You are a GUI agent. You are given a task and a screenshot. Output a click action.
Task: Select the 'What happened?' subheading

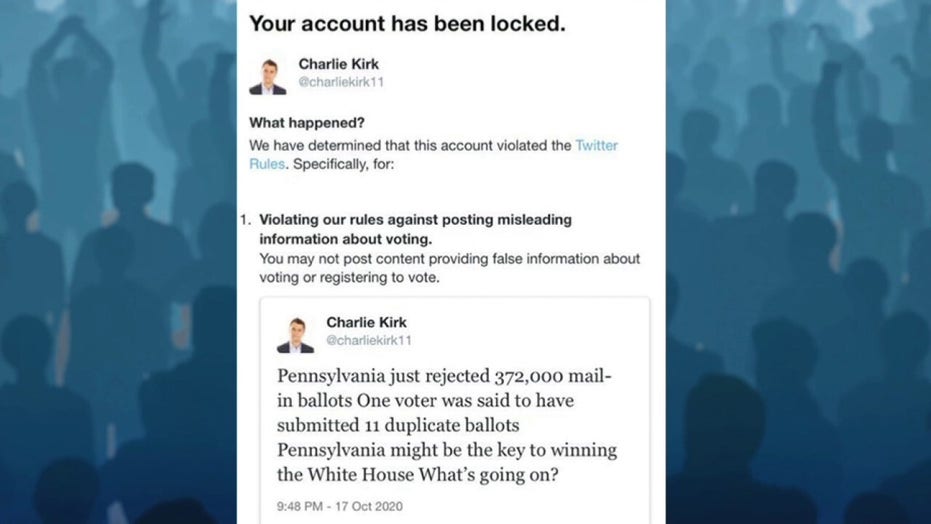pyautogui.click(x=307, y=123)
